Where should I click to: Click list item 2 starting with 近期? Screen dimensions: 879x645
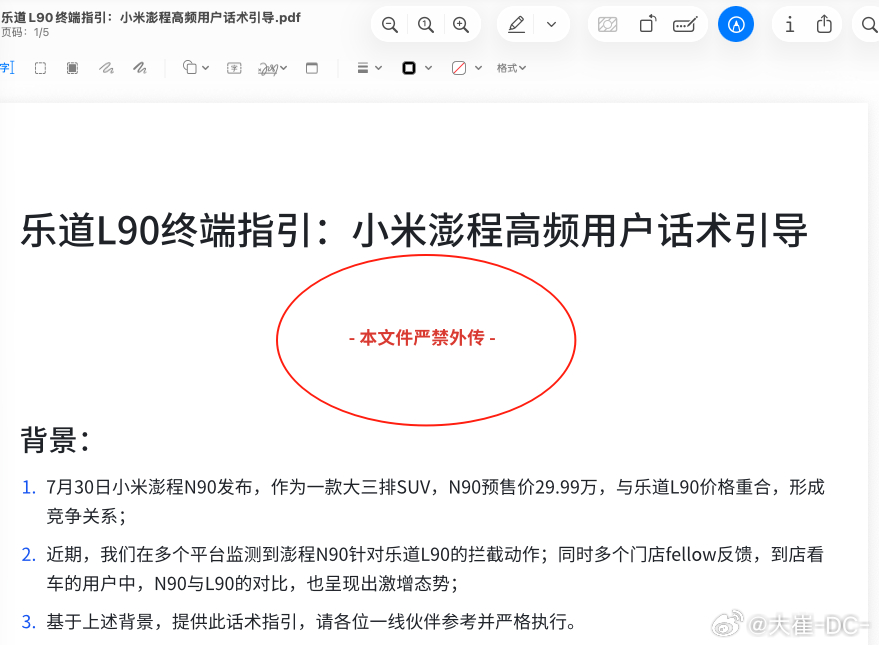(x=423, y=569)
